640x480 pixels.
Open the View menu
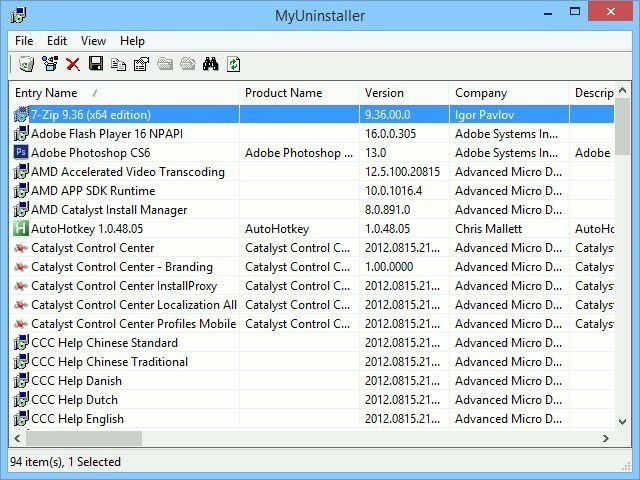(x=93, y=41)
